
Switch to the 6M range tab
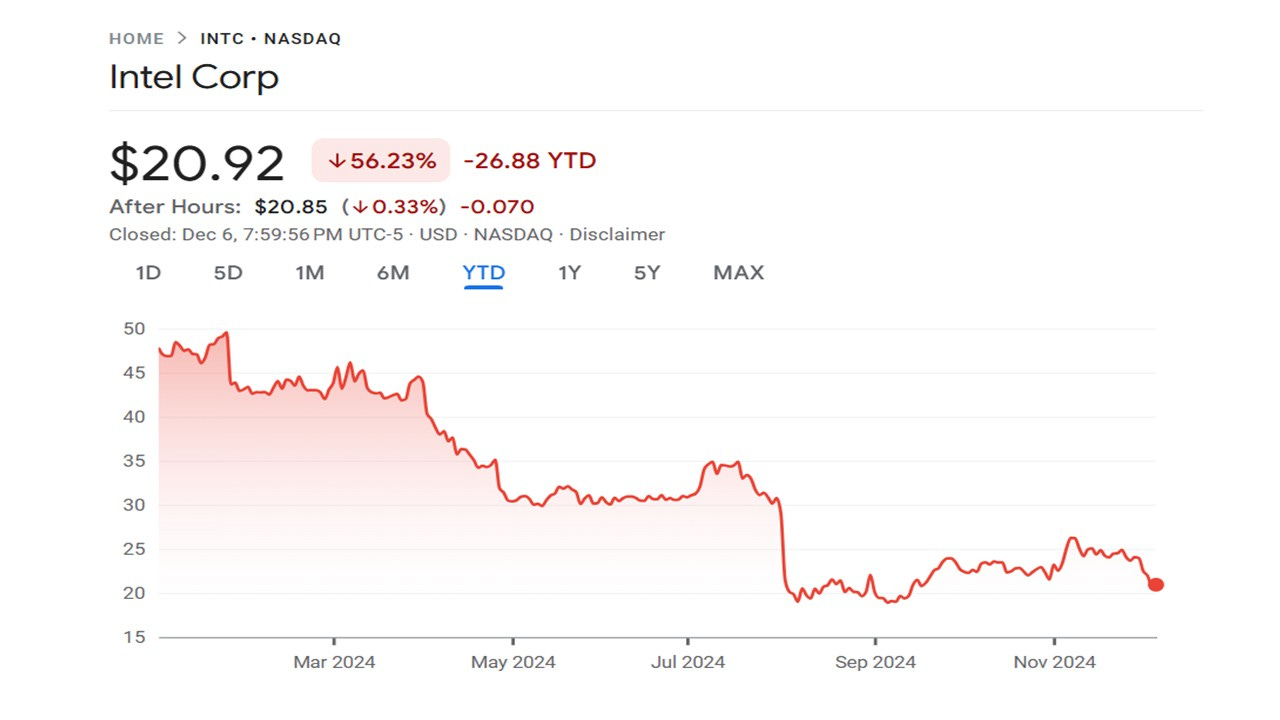393,273
